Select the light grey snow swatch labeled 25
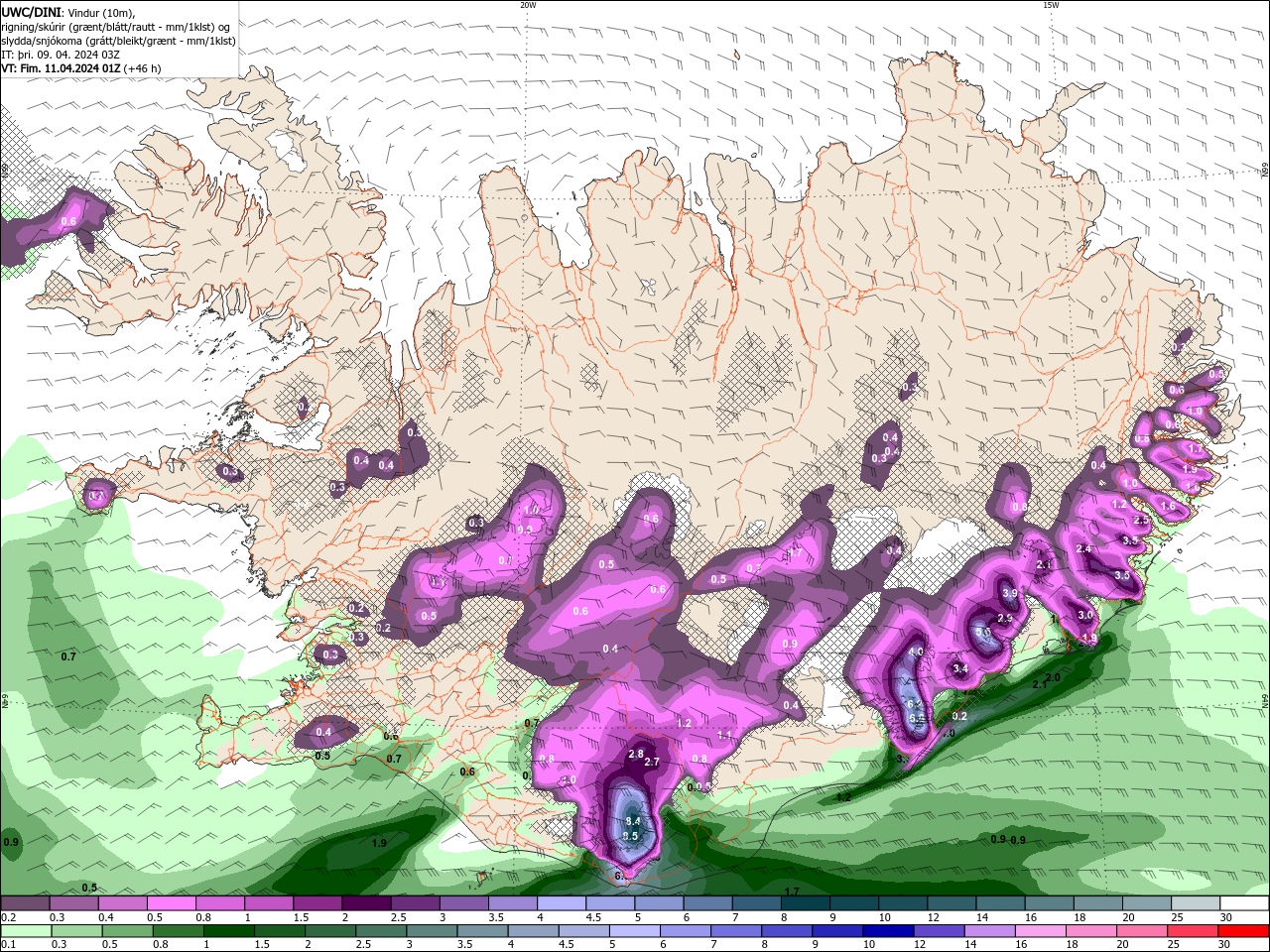This screenshot has height=952, width=1270. click(x=1196, y=903)
